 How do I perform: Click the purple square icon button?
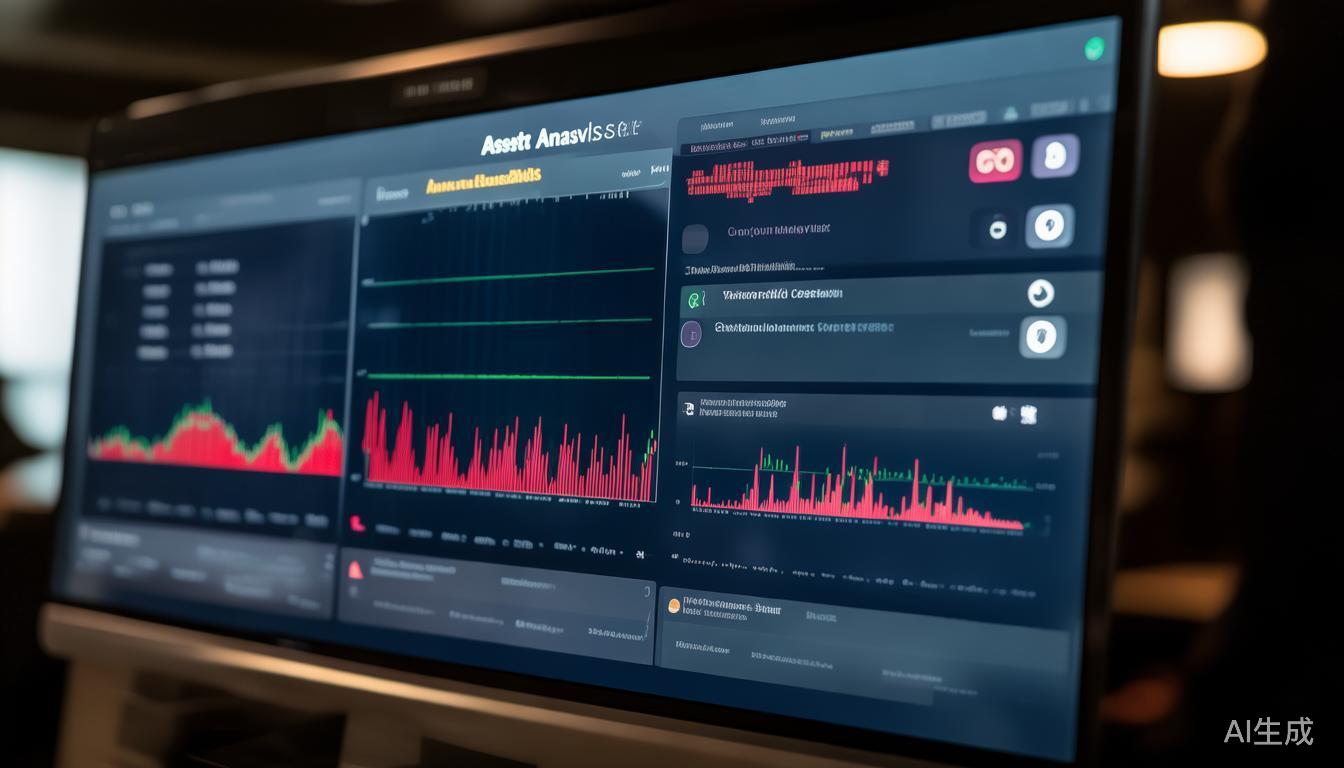[x=1055, y=156]
